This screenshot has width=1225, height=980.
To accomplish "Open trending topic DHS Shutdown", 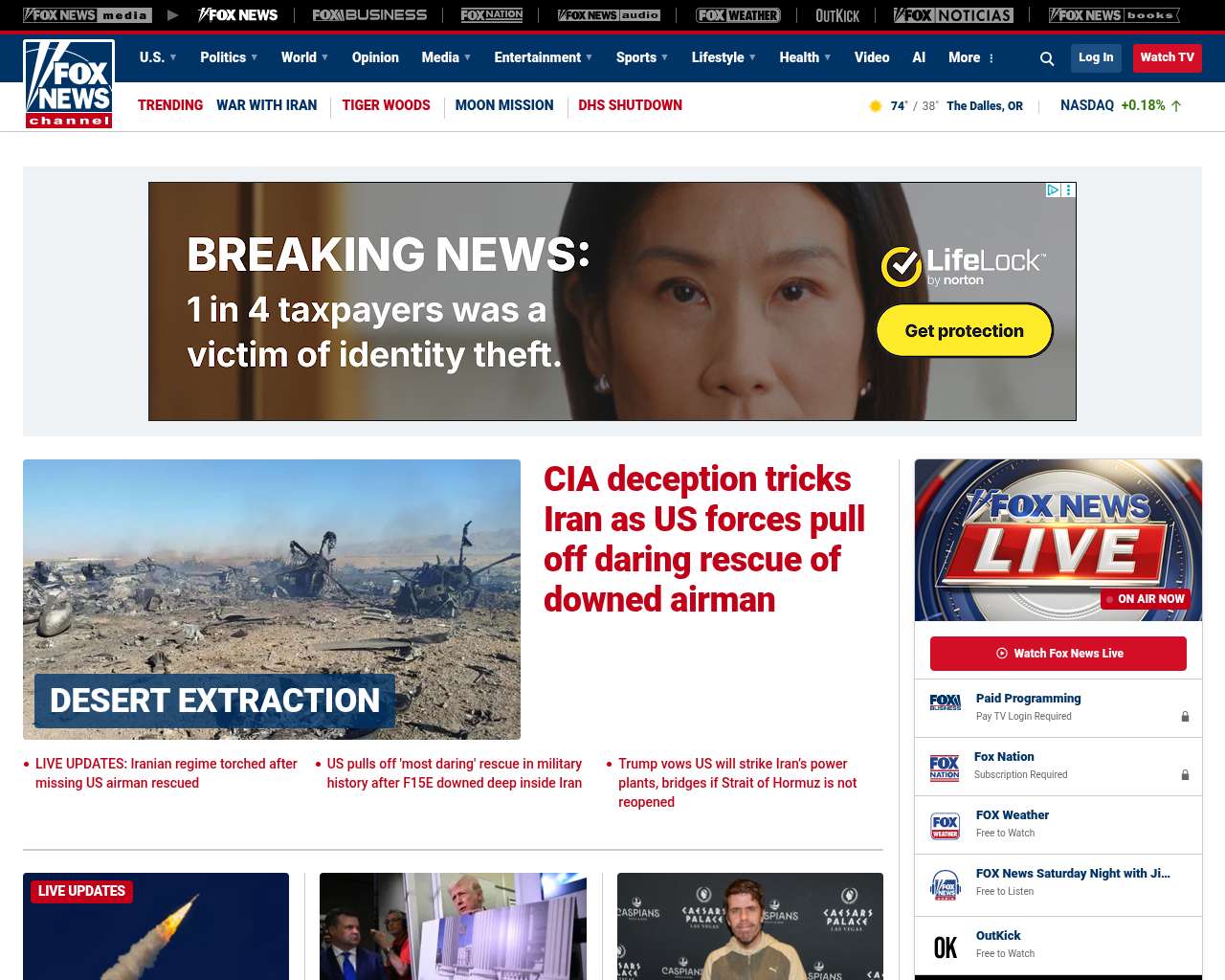I will [x=630, y=105].
